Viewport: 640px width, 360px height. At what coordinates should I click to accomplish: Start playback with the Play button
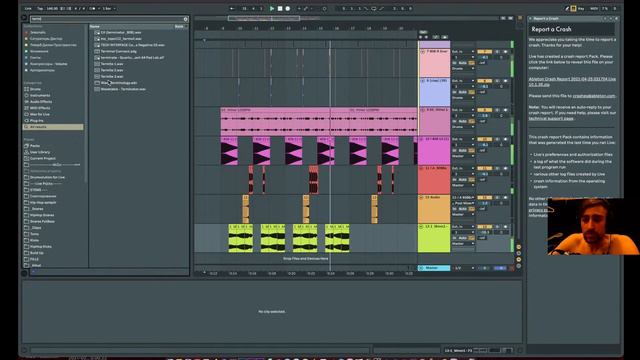pyautogui.click(x=272, y=9)
